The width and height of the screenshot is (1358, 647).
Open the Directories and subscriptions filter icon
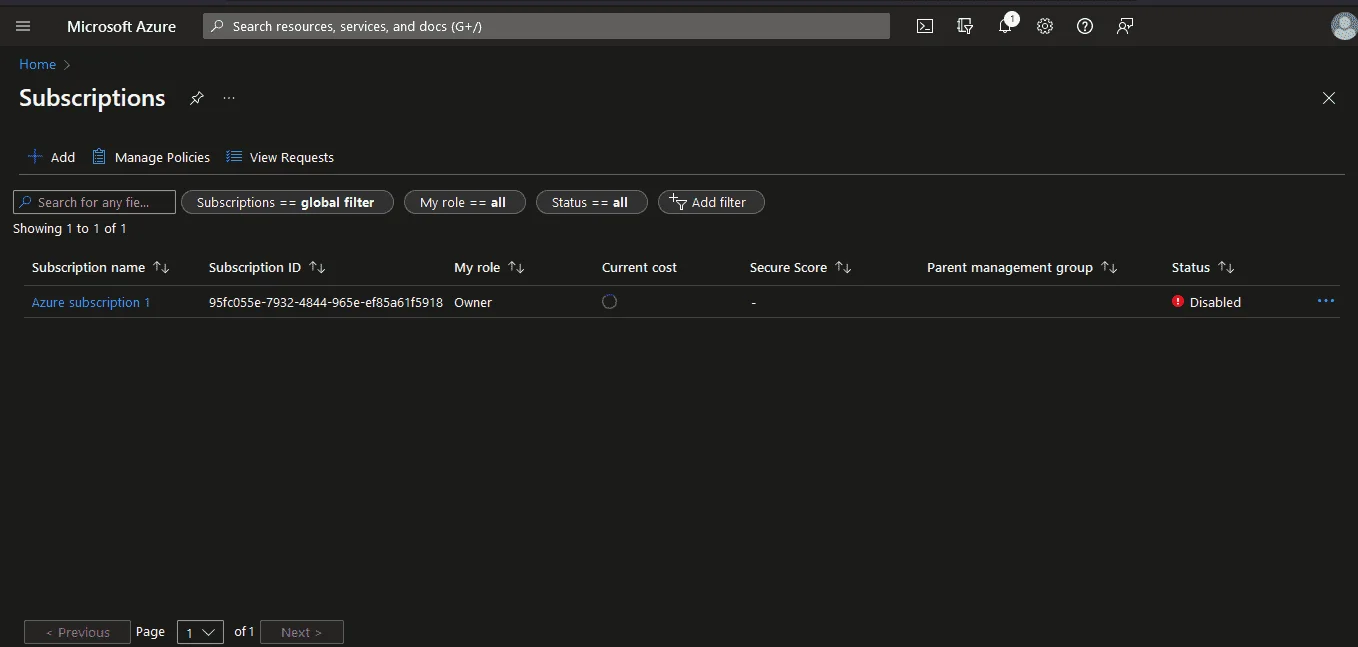coord(965,26)
